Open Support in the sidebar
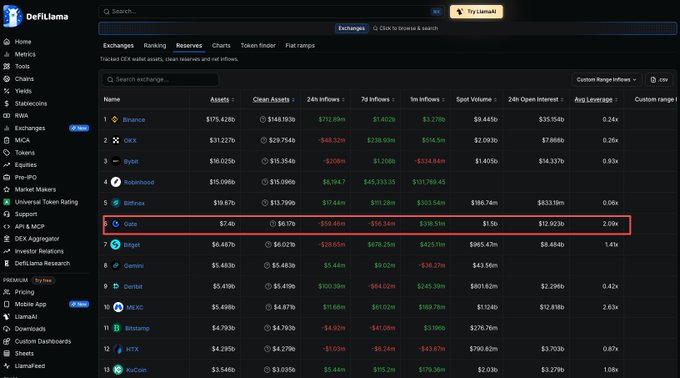Screen dimensions: 680x378 26,214
